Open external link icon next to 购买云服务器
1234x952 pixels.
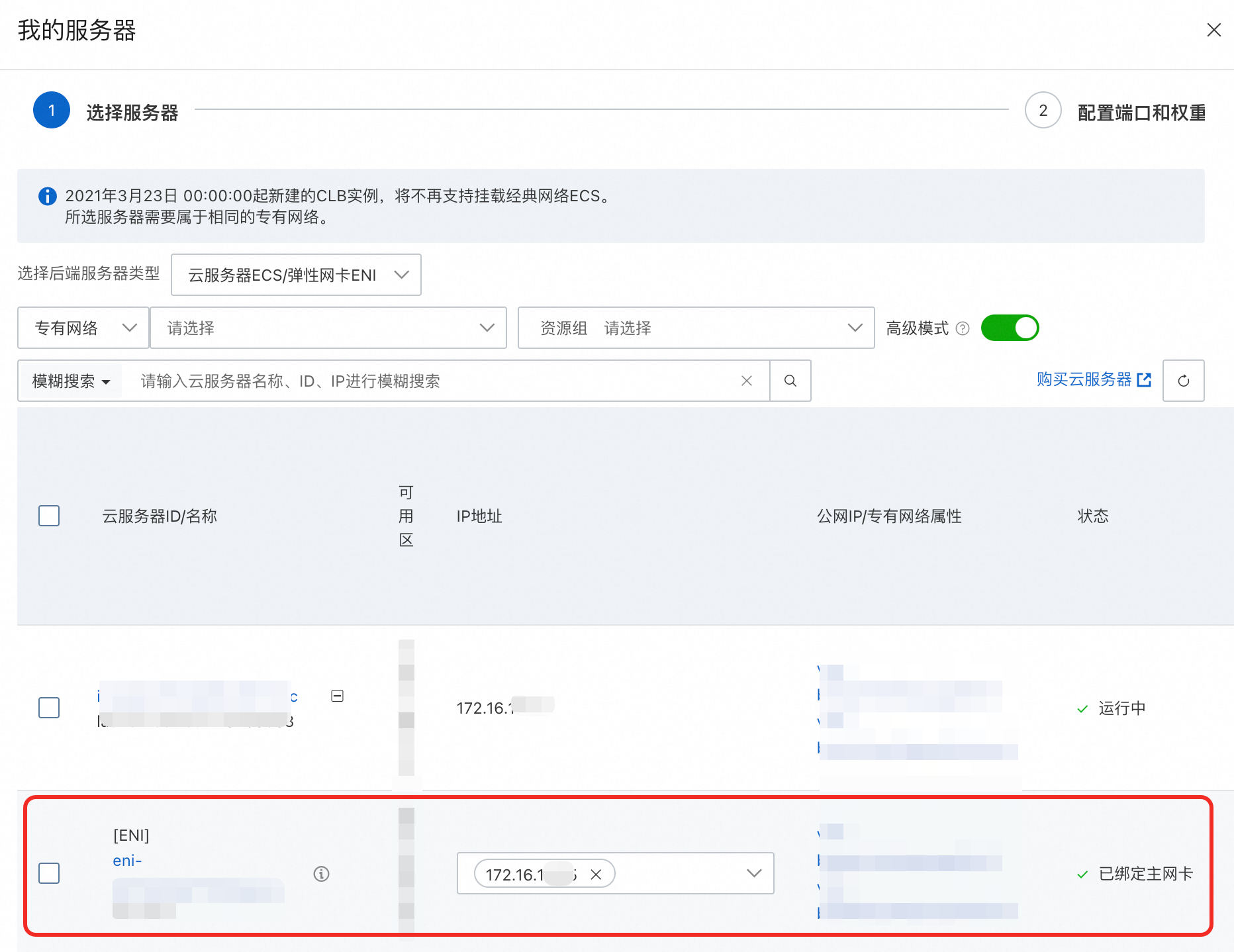1144,380
